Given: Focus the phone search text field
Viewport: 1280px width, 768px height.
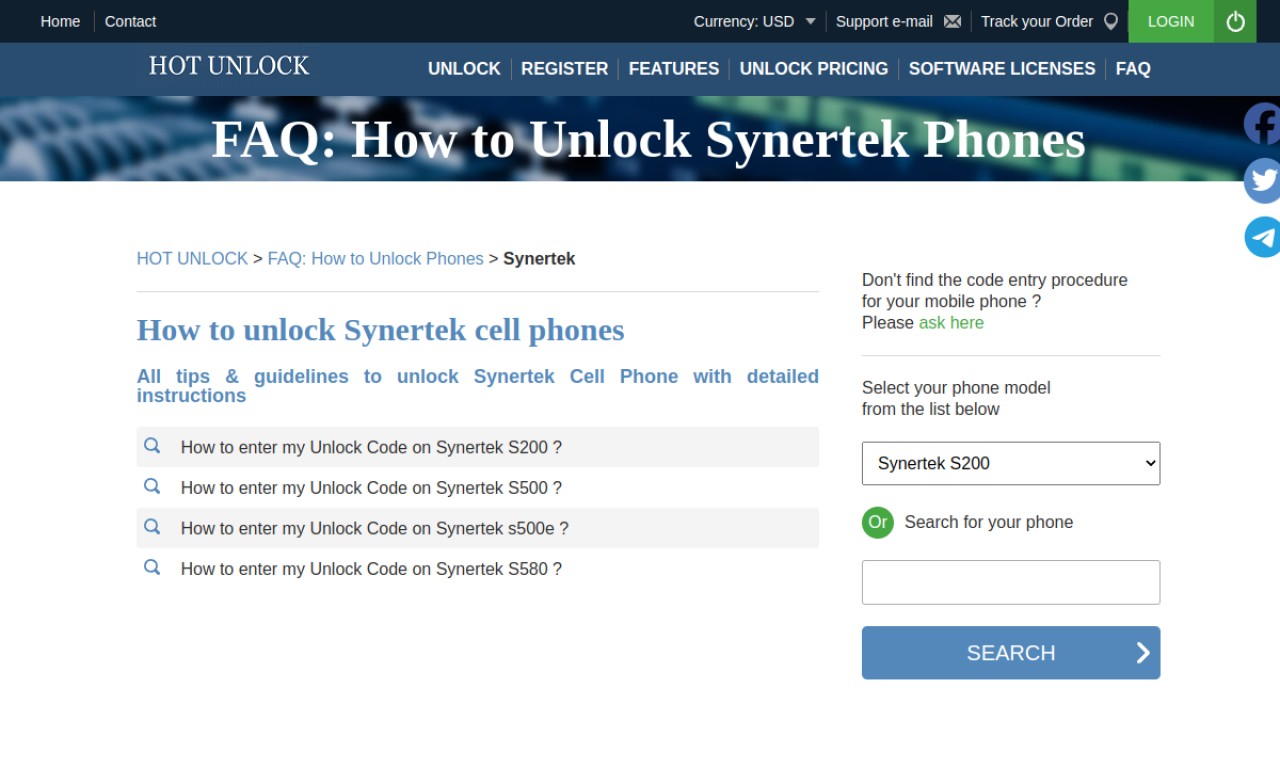Looking at the screenshot, I should [1011, 582].
